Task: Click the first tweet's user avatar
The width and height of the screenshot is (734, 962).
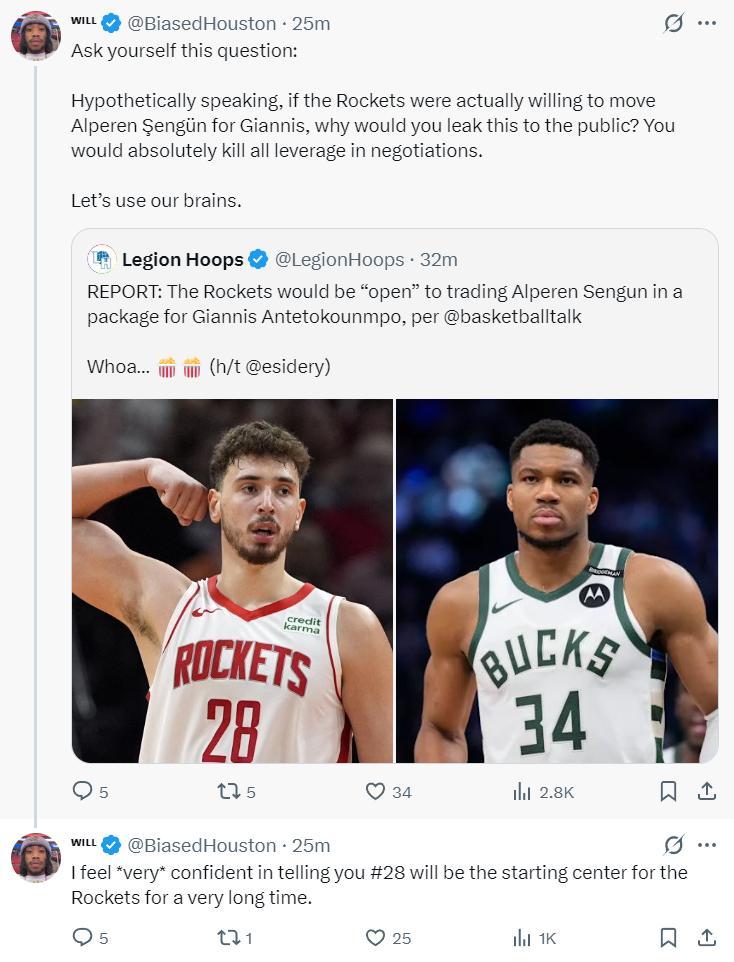Action: coord(36,37)
